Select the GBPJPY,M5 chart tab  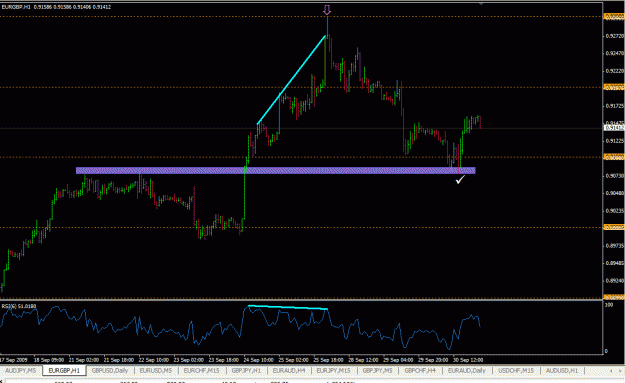(377, 371)
